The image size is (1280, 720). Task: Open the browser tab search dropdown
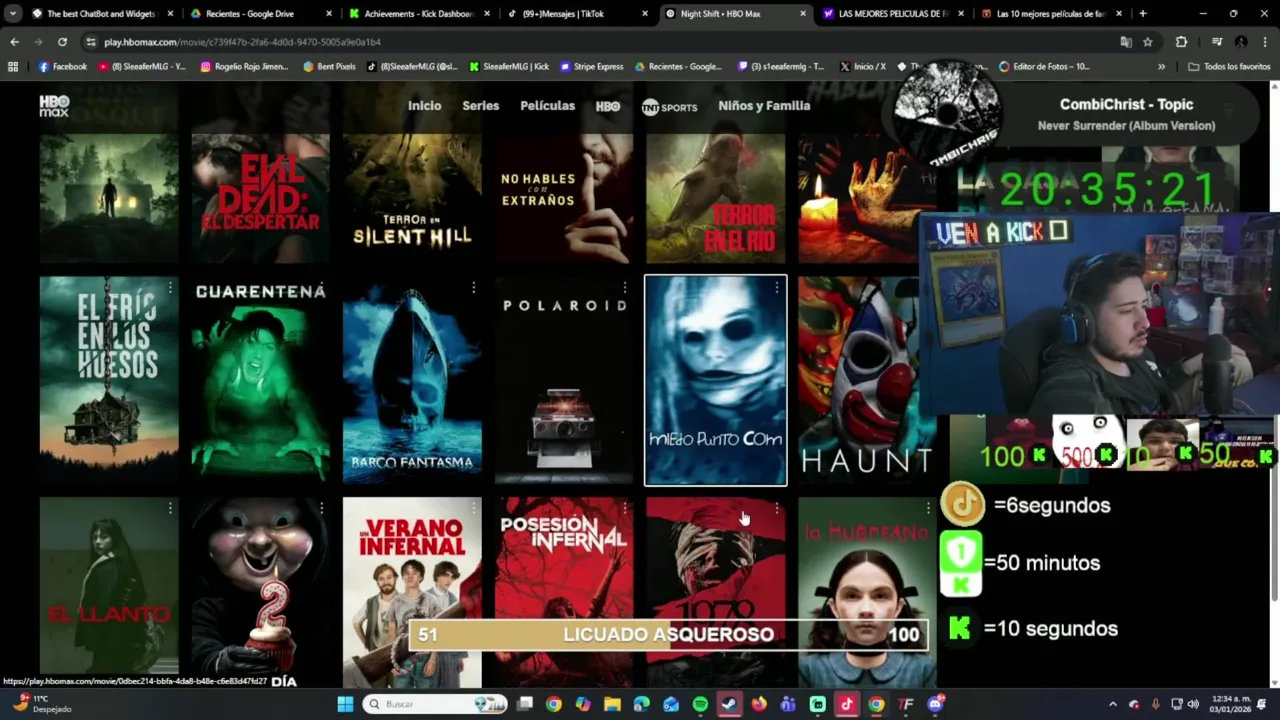coord(13,14)
